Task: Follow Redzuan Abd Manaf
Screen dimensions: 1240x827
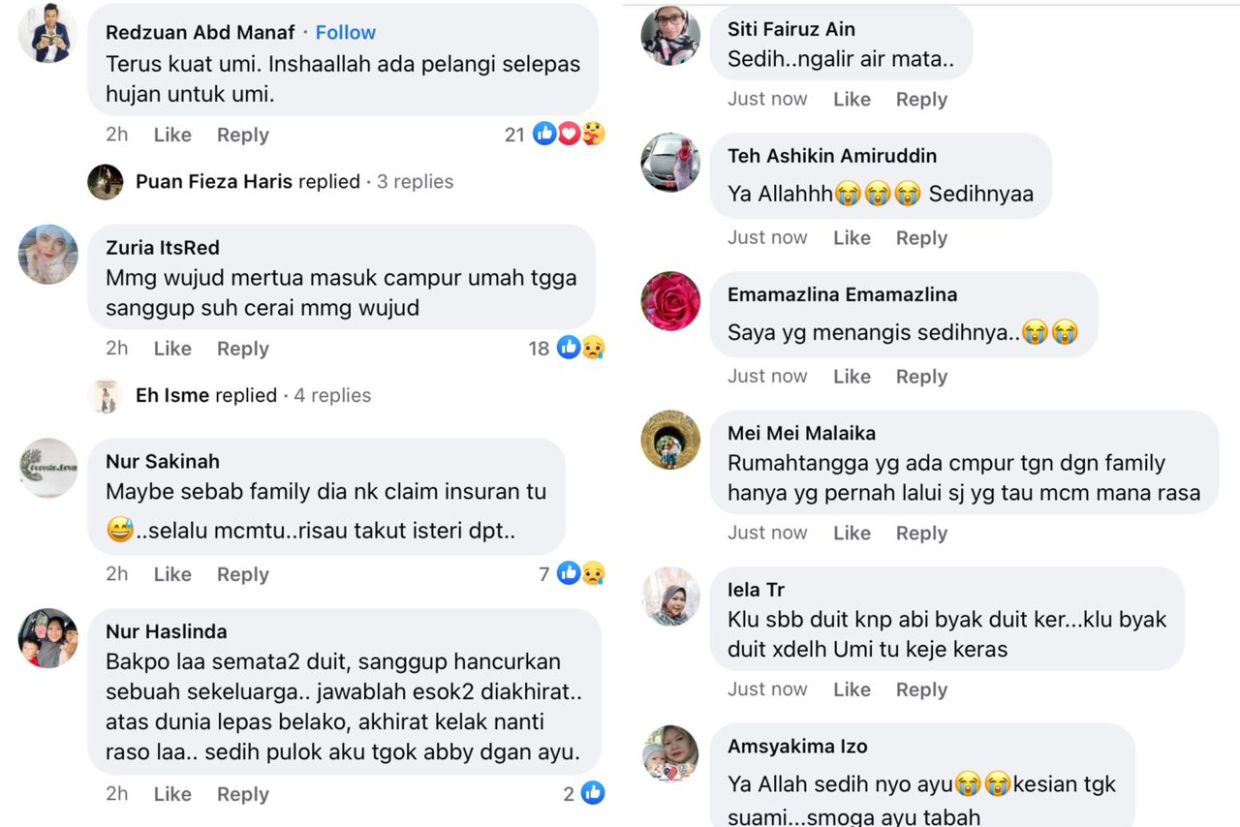Action: point(346,33)
